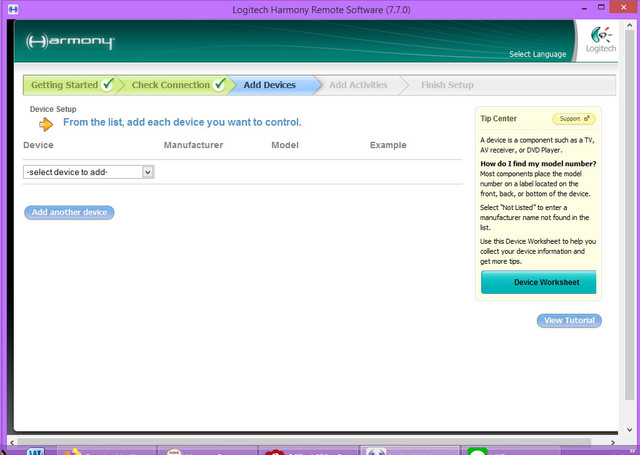Click the "Device" column header

38,145
